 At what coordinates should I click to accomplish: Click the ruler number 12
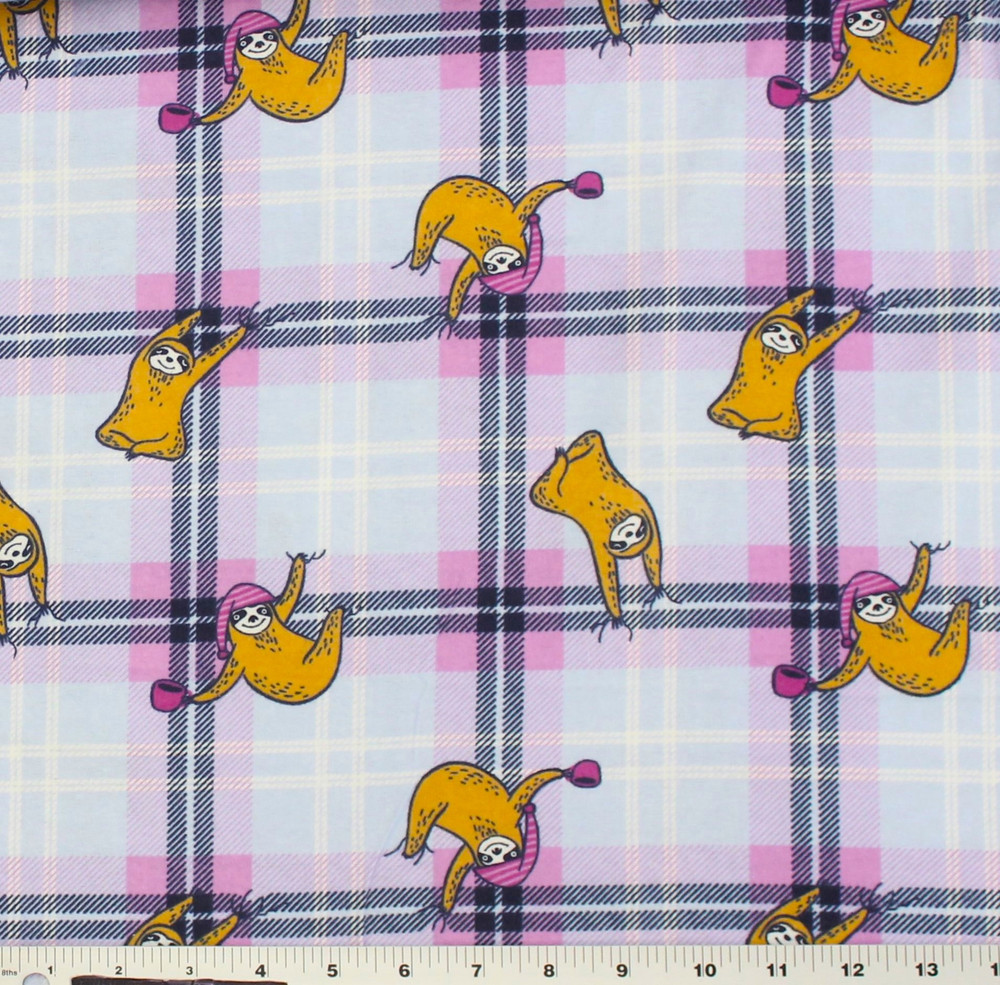(852, 971)
